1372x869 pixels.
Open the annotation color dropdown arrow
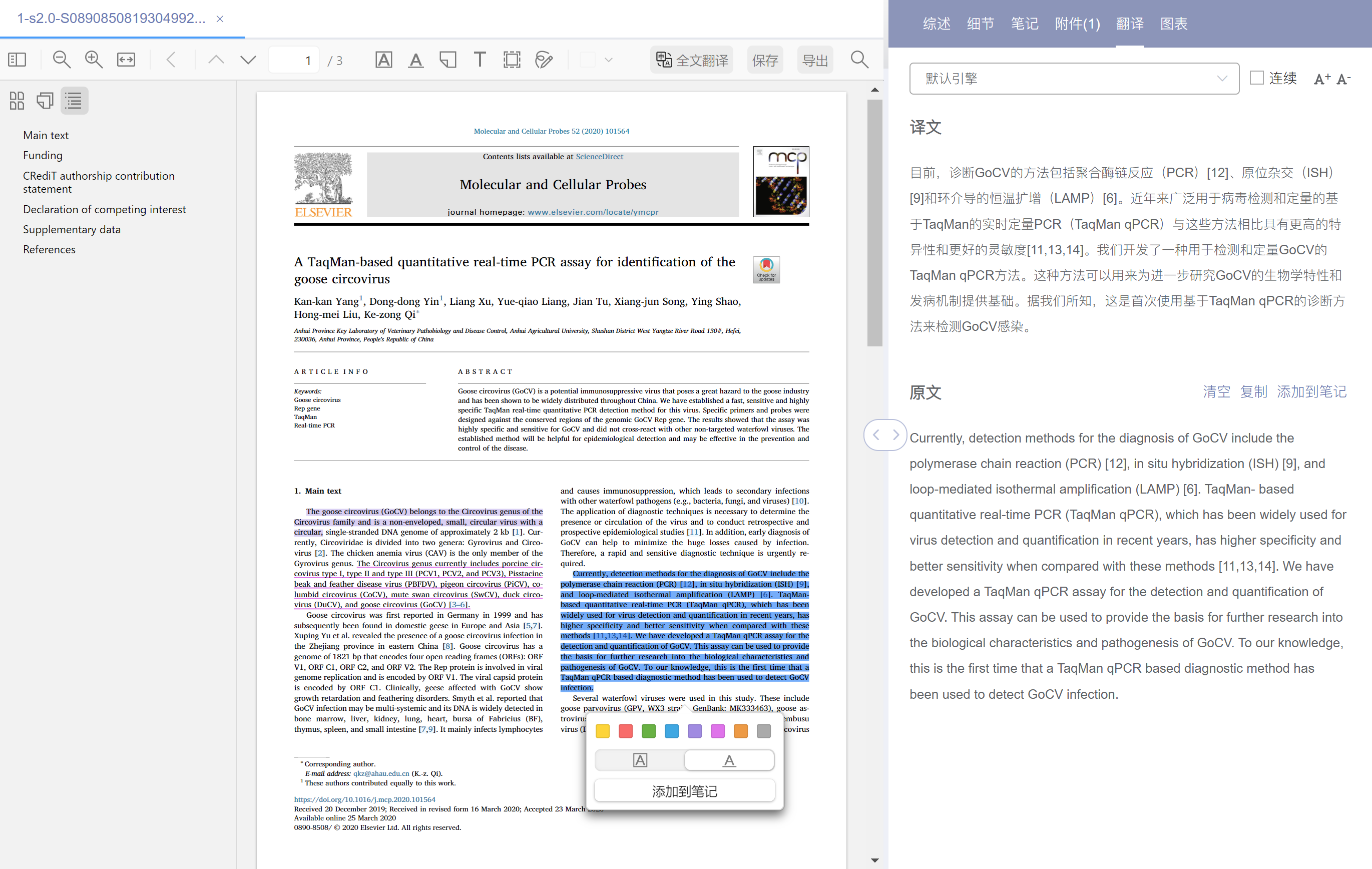(x=609, y=59)
